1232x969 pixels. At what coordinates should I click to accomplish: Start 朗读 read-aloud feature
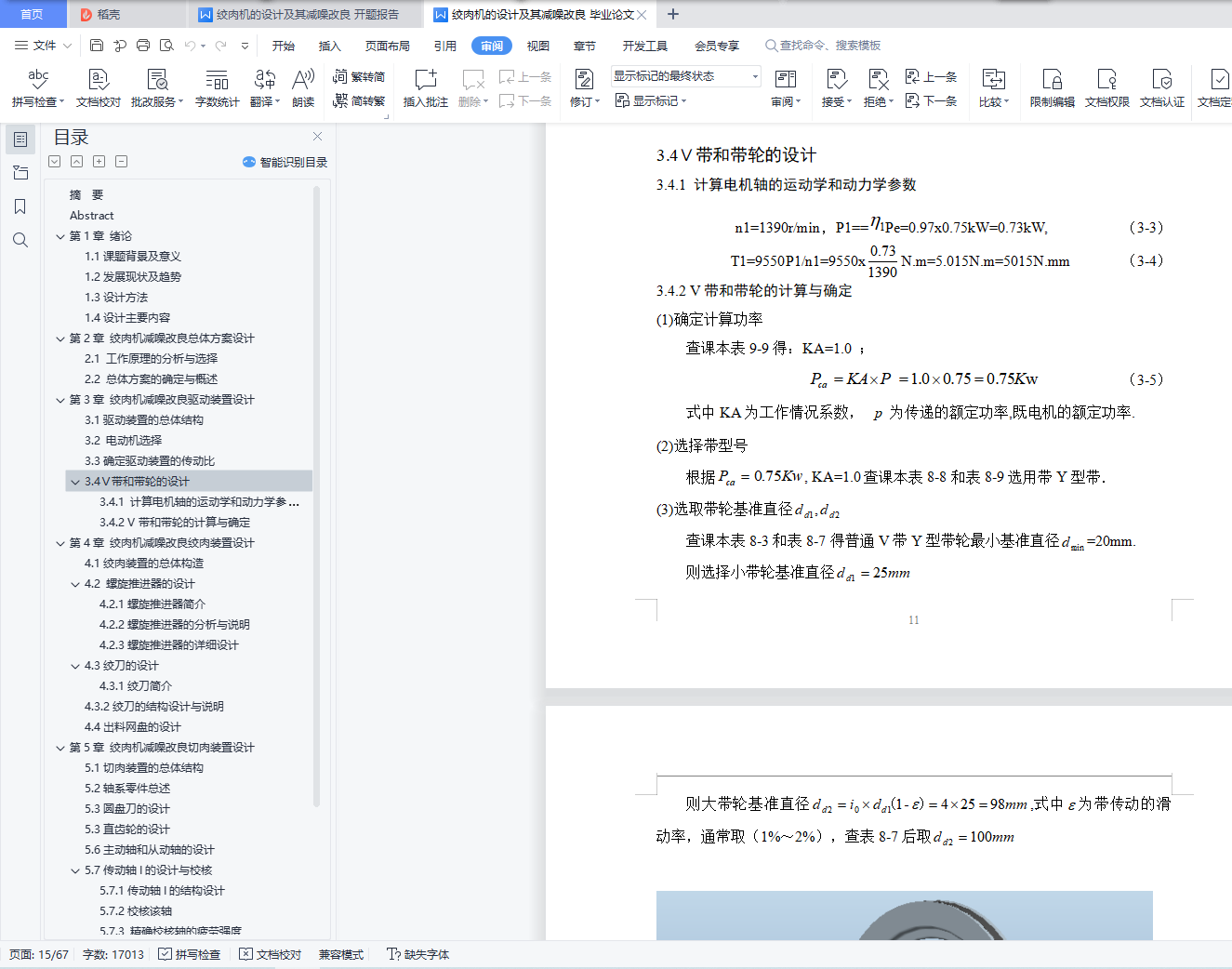click(303, 88)
